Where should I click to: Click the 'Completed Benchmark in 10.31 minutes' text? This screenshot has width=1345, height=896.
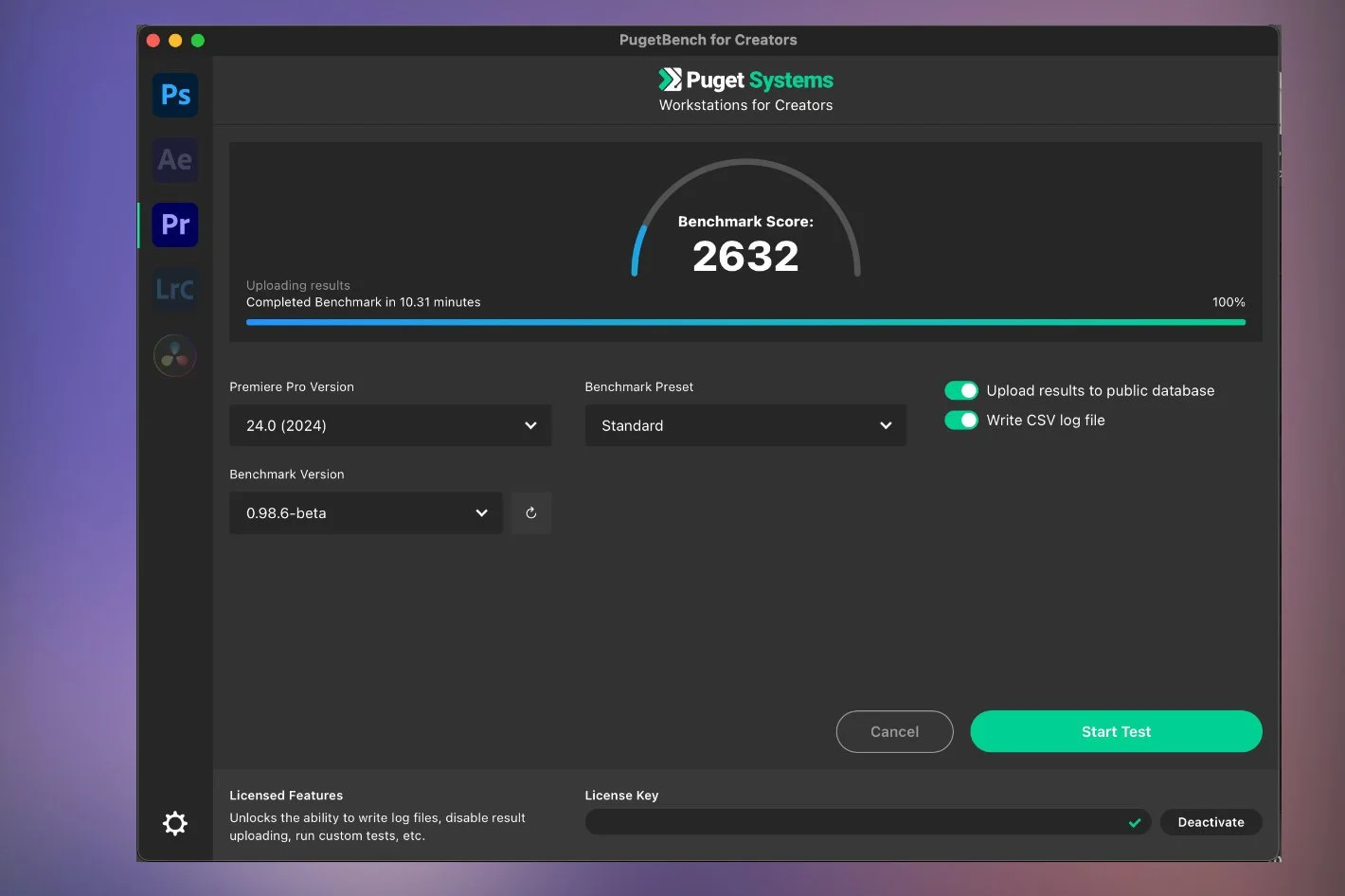point(363,302)
